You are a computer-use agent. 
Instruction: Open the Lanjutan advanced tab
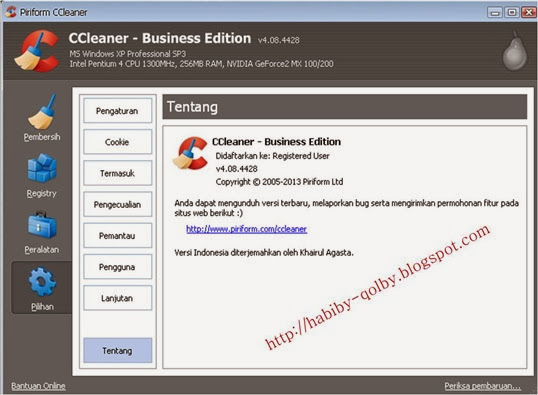[x=117, y=298]
